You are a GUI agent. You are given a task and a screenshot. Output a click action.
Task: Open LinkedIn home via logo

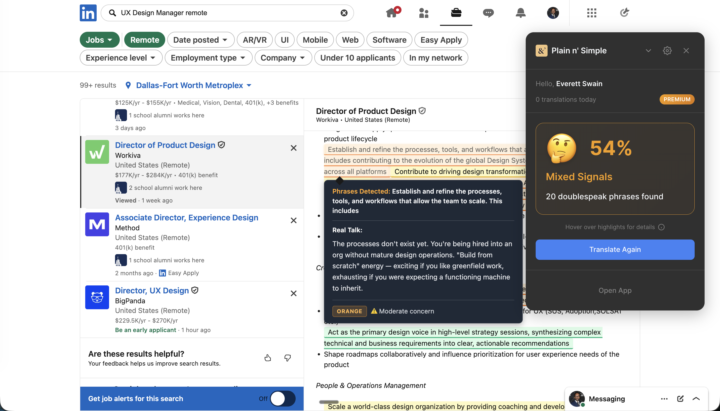(88, 13)
